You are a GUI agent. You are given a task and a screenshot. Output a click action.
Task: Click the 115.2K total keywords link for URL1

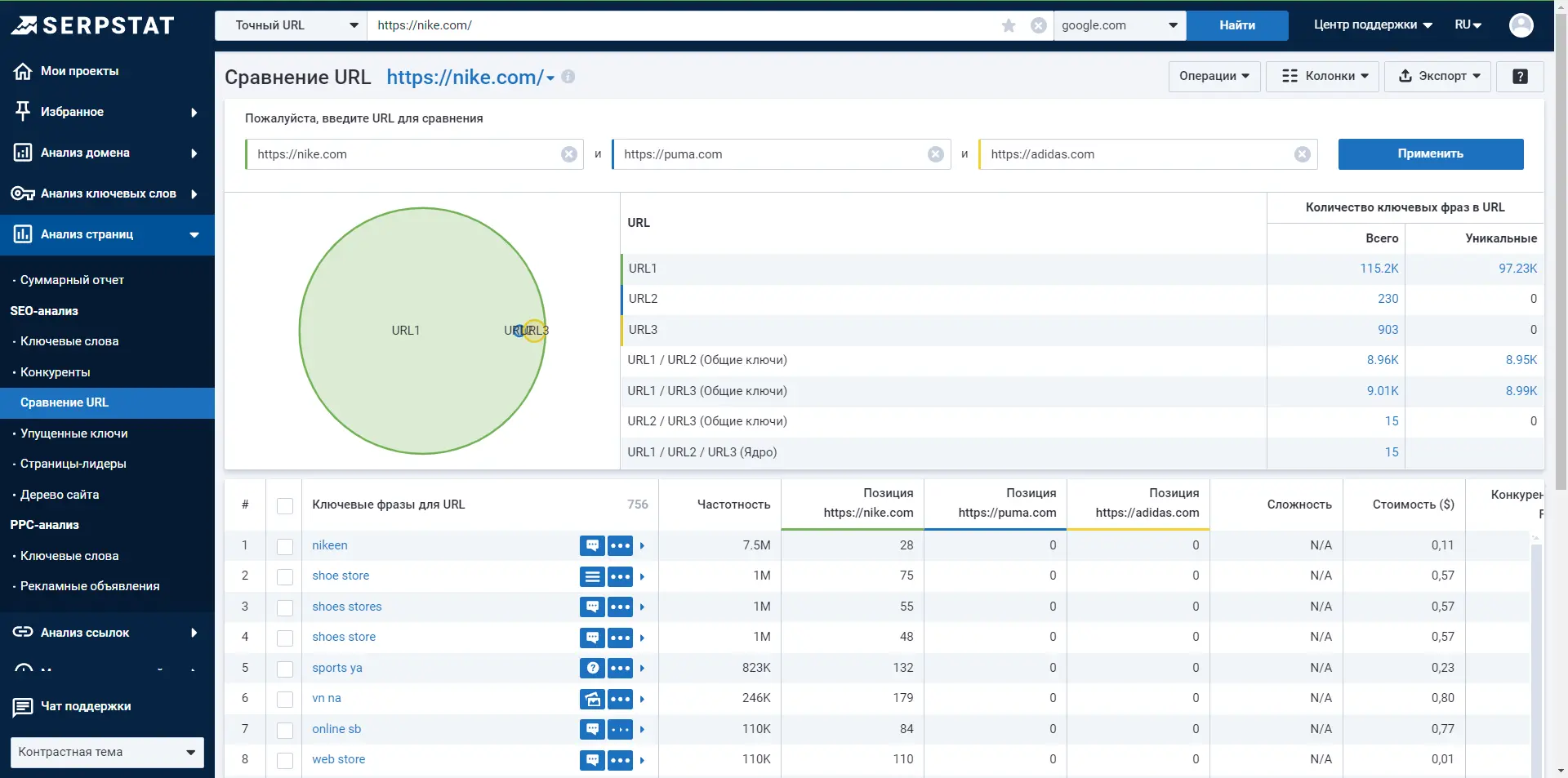(x=1379, y=269)
